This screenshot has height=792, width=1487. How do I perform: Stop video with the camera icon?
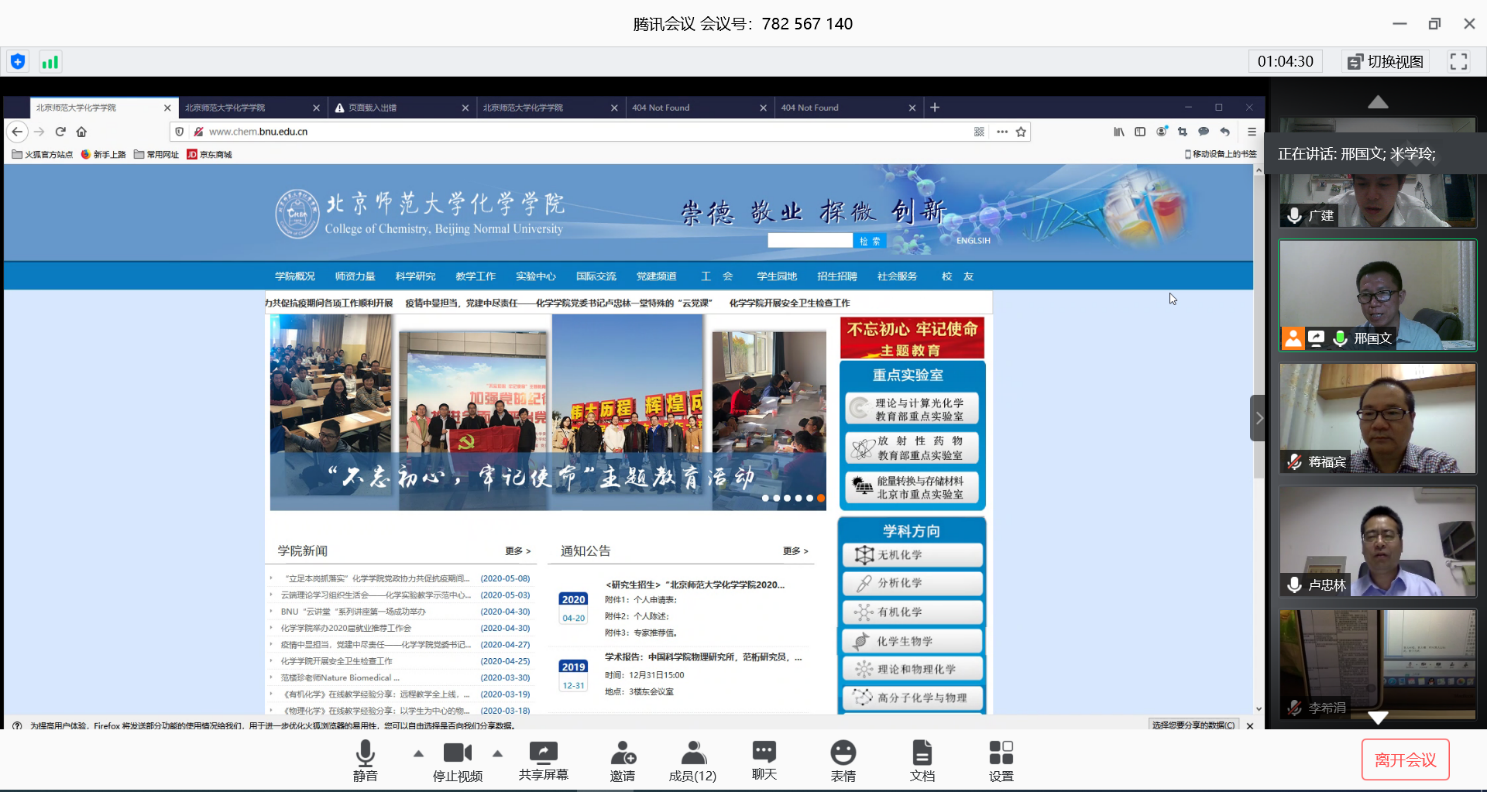coord(457,753)
